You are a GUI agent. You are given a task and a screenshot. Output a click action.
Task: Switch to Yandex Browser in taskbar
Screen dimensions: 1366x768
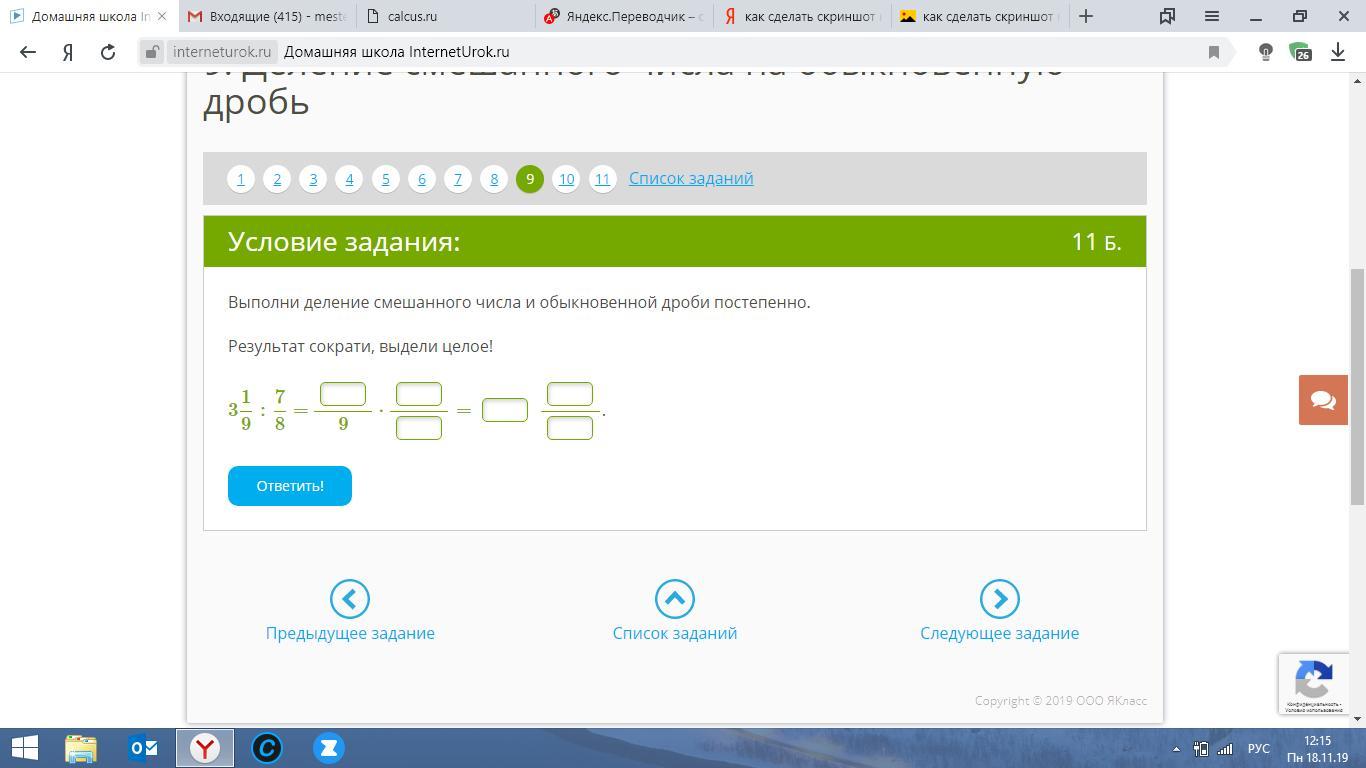coord(205,748)
